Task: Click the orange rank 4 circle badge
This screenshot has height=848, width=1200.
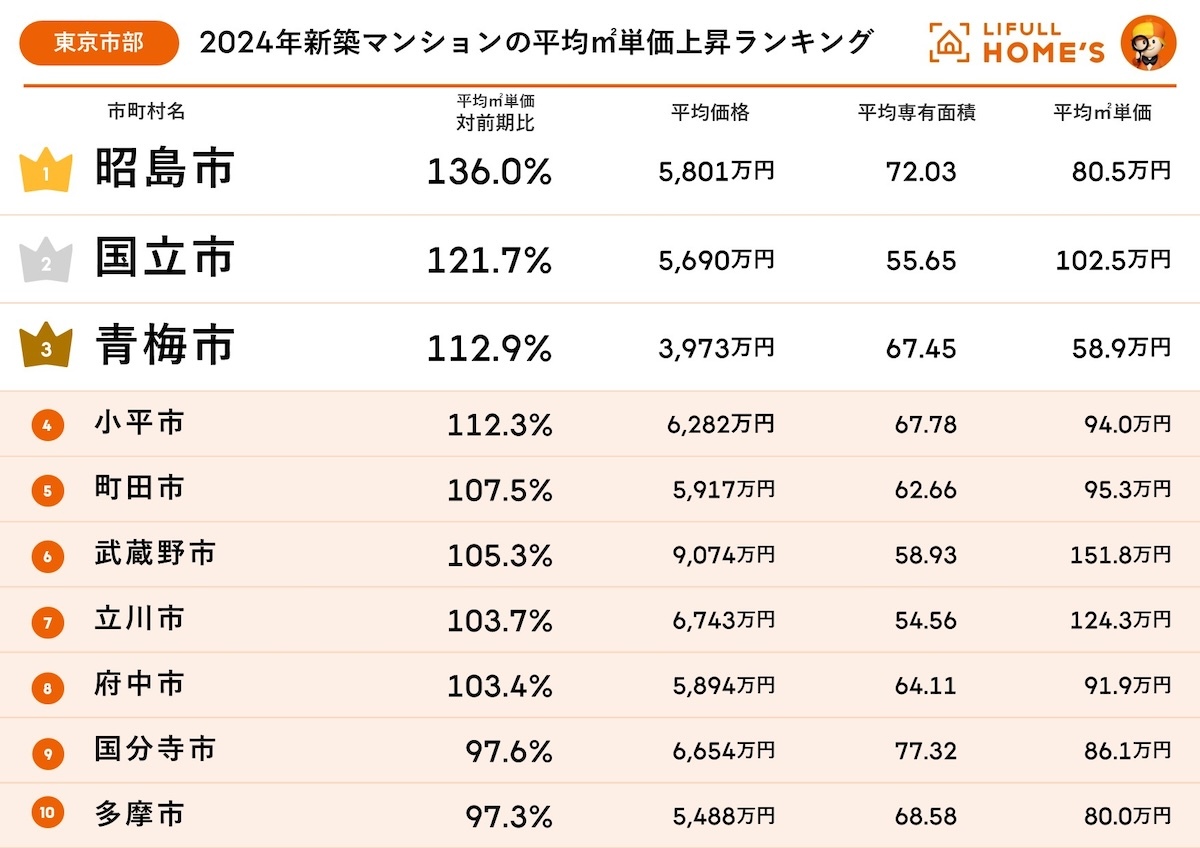Action: point(47,425)
